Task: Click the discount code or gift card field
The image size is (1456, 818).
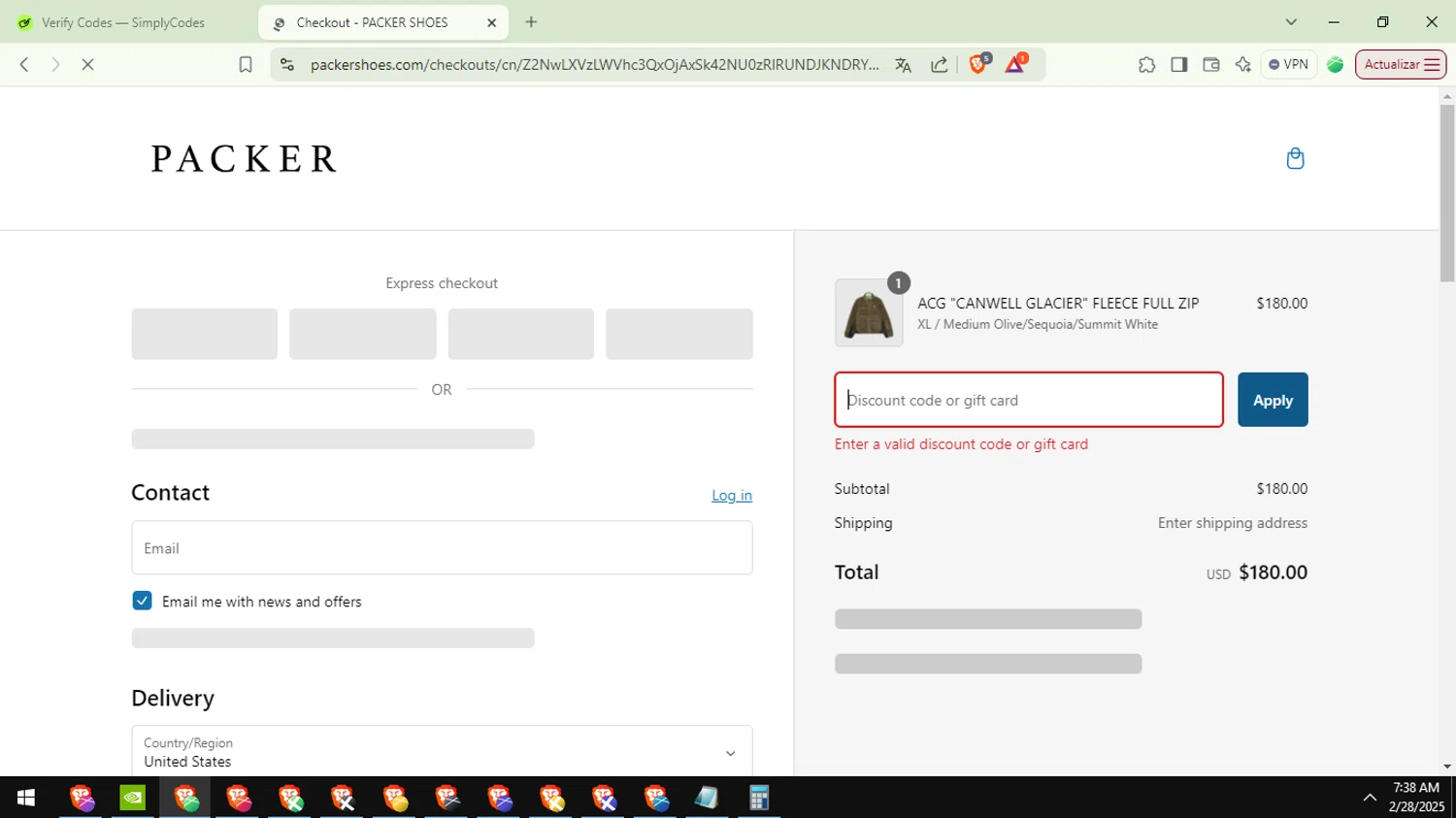Action: point(1029,400)
